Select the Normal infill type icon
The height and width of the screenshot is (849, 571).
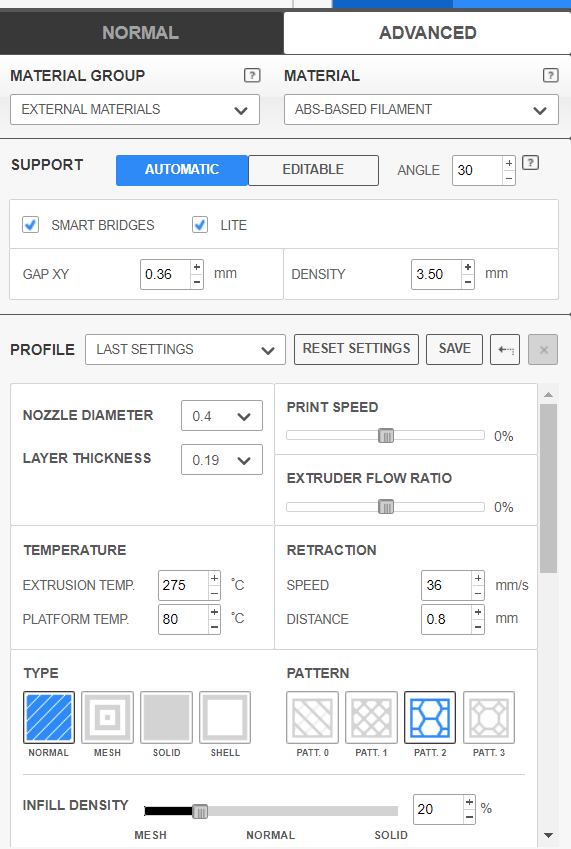coord(49,717)
